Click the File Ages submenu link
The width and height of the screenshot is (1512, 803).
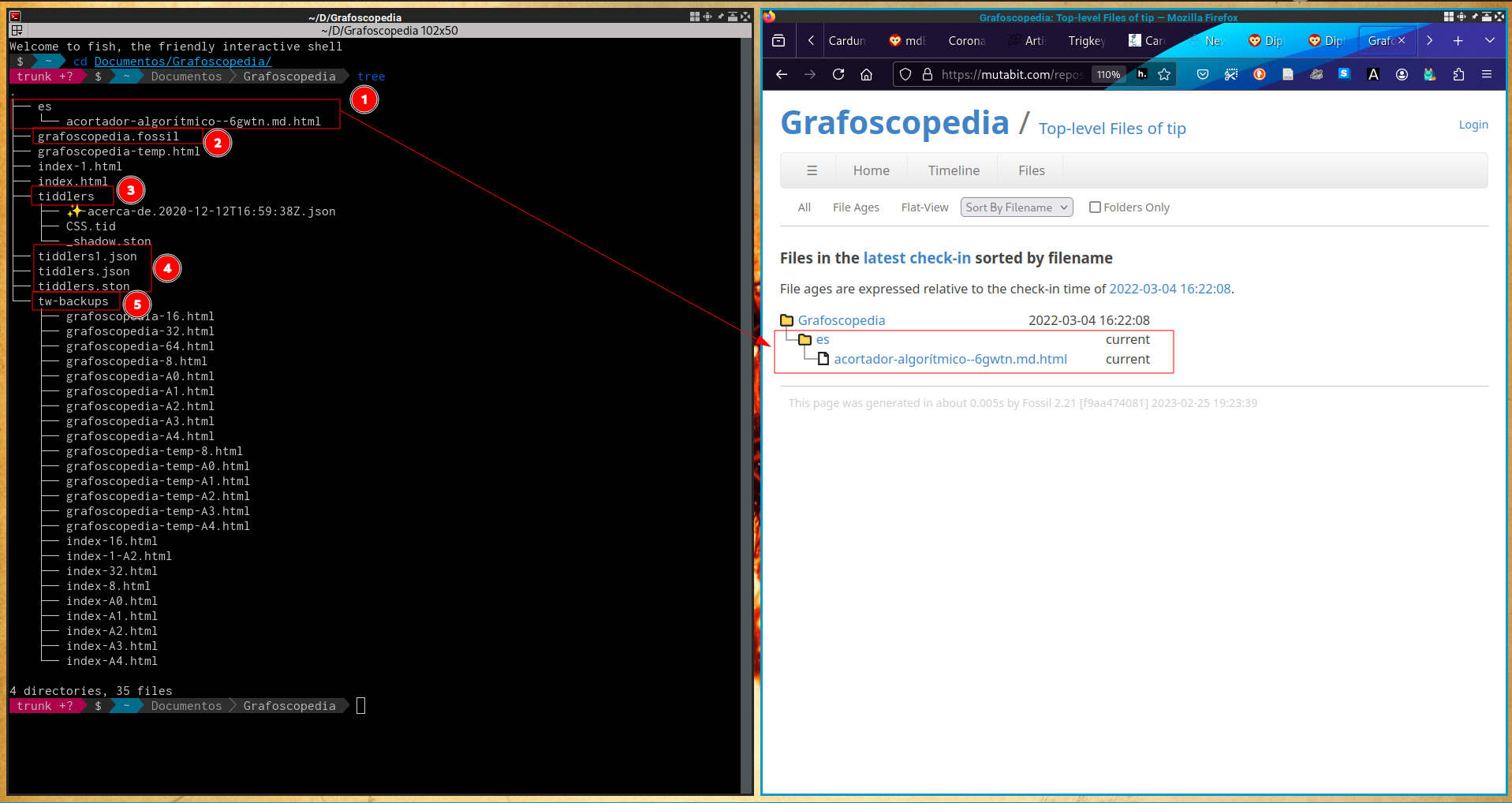pyautogui.click(x=856, y=207)
